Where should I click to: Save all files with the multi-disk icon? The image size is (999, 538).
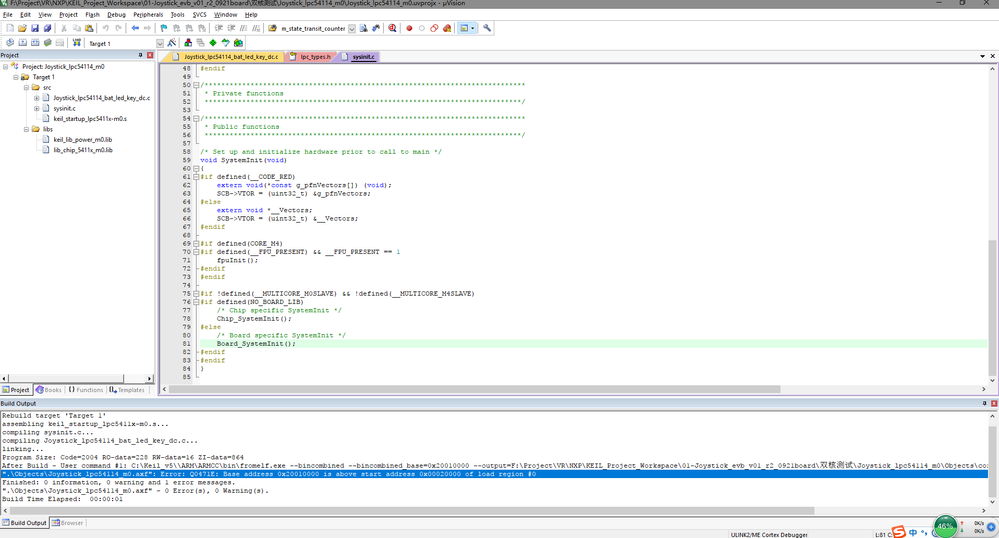(x=47, y=28)
